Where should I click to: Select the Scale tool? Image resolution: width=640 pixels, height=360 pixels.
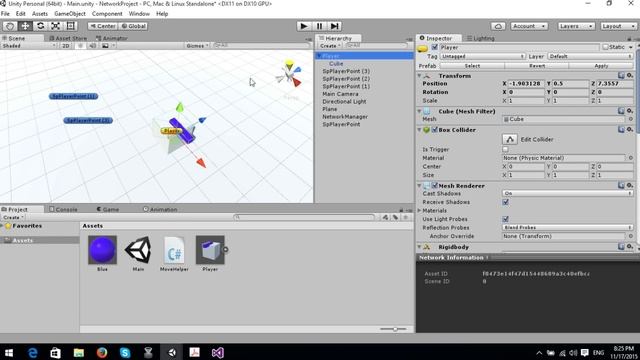[55, 26]
